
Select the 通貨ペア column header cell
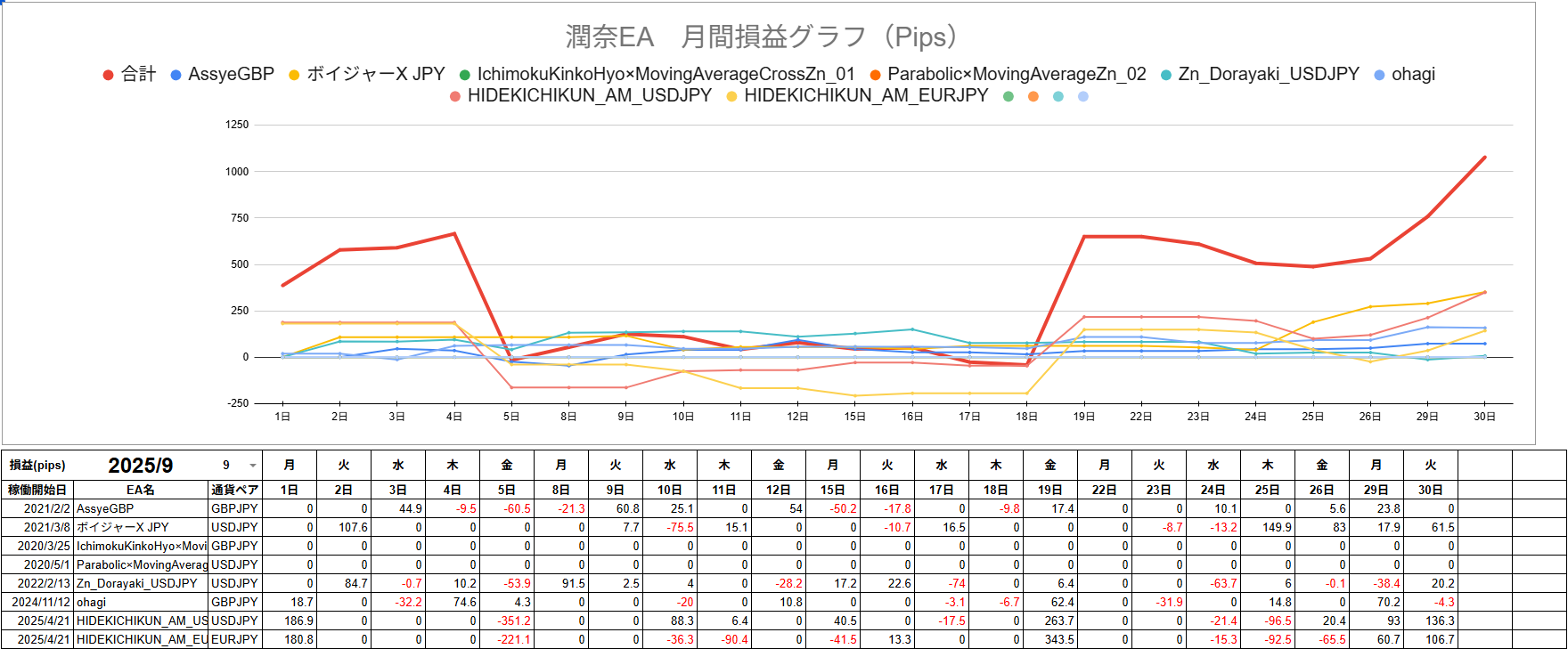(x=235, y=490)
